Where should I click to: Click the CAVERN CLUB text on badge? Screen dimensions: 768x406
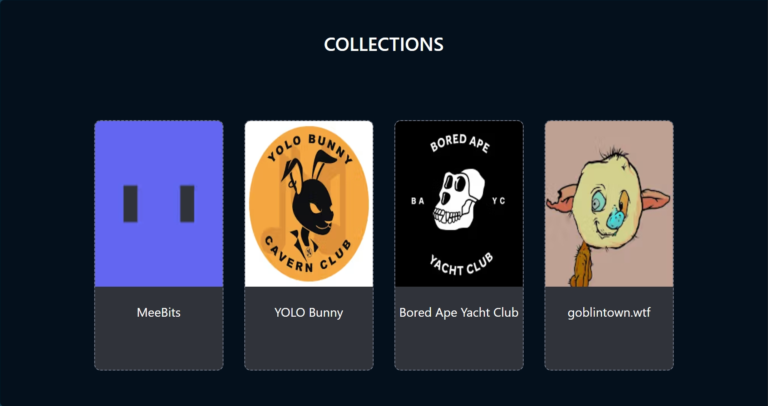(309, 255)
